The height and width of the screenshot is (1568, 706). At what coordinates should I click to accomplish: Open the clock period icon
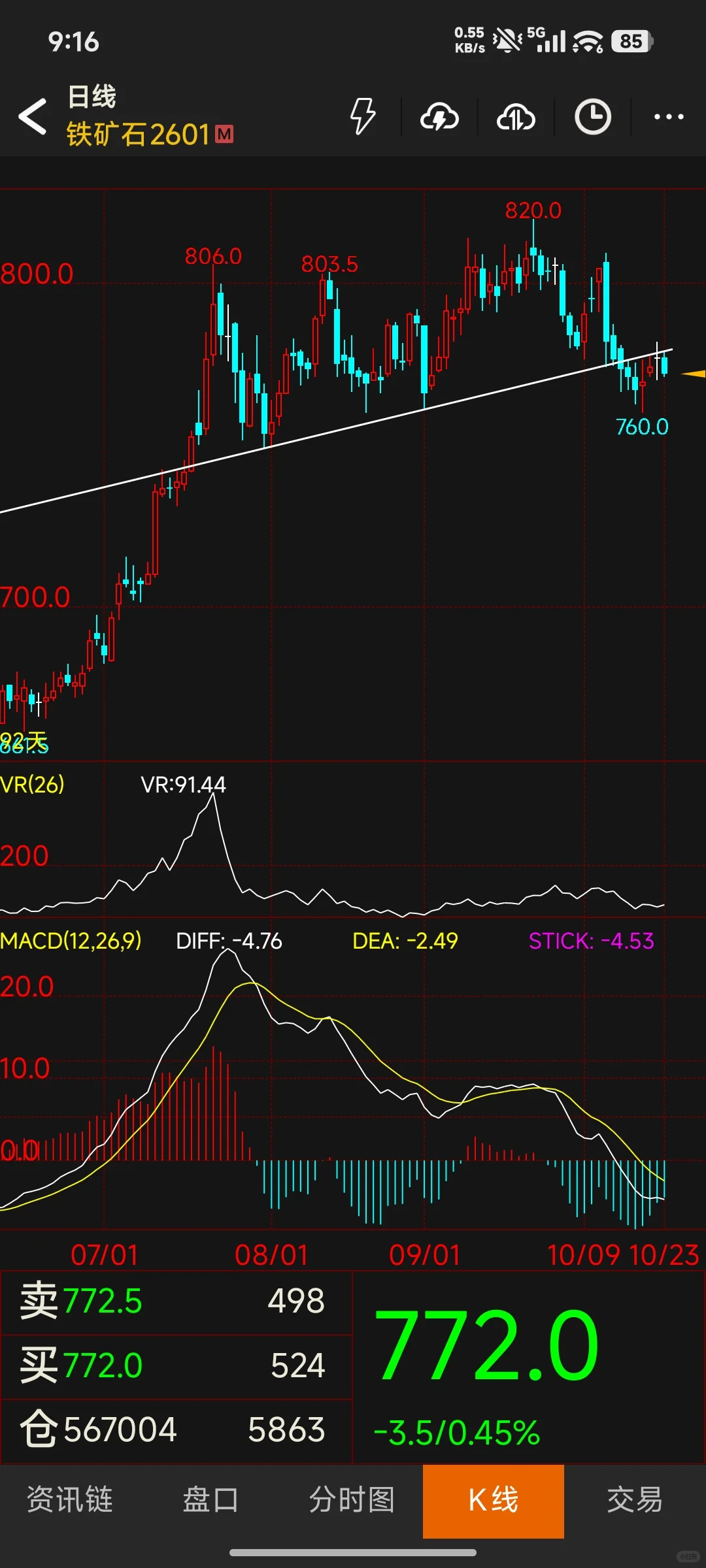593,117
